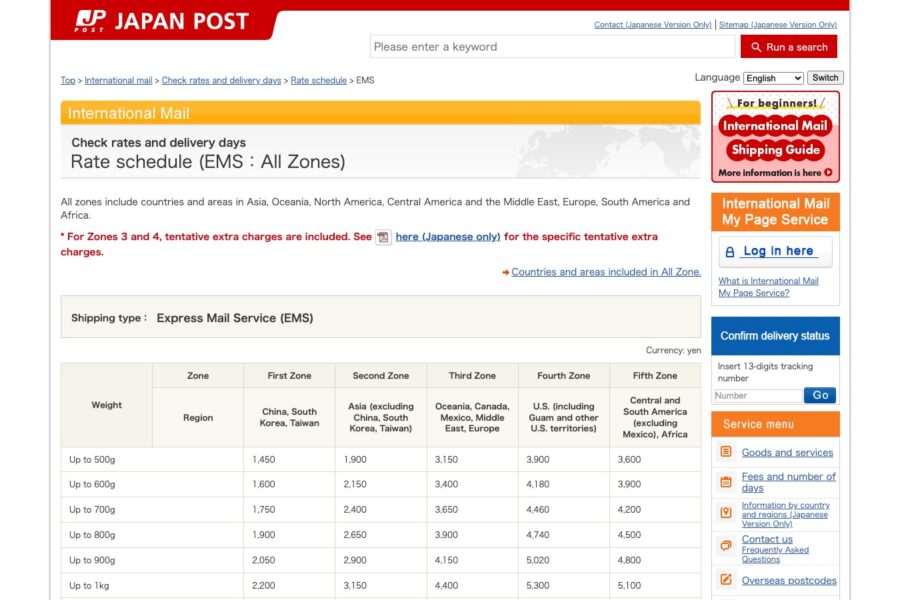Click the 2,650 Second Zone rate
The width and height of the screenshot is (900, 600).
click(355, 535)
